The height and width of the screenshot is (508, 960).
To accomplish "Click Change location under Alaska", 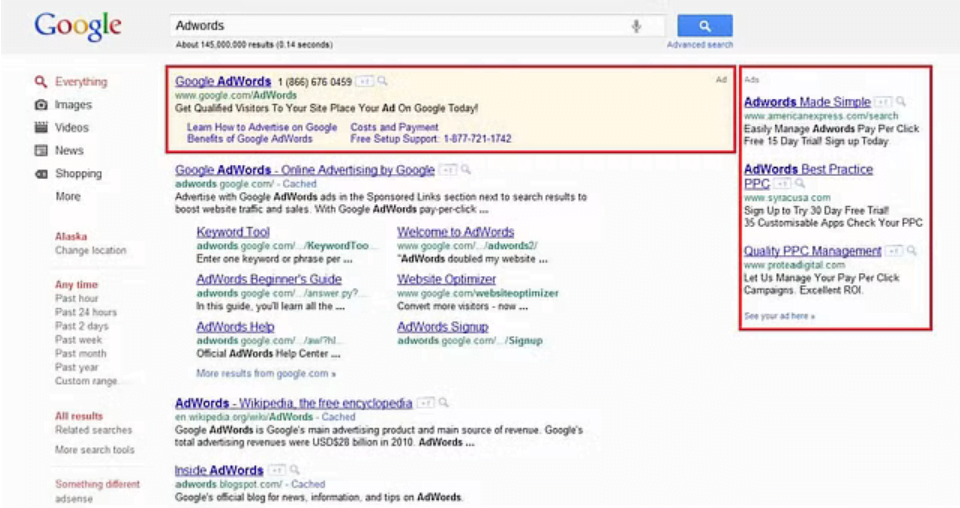I will 90,251.
